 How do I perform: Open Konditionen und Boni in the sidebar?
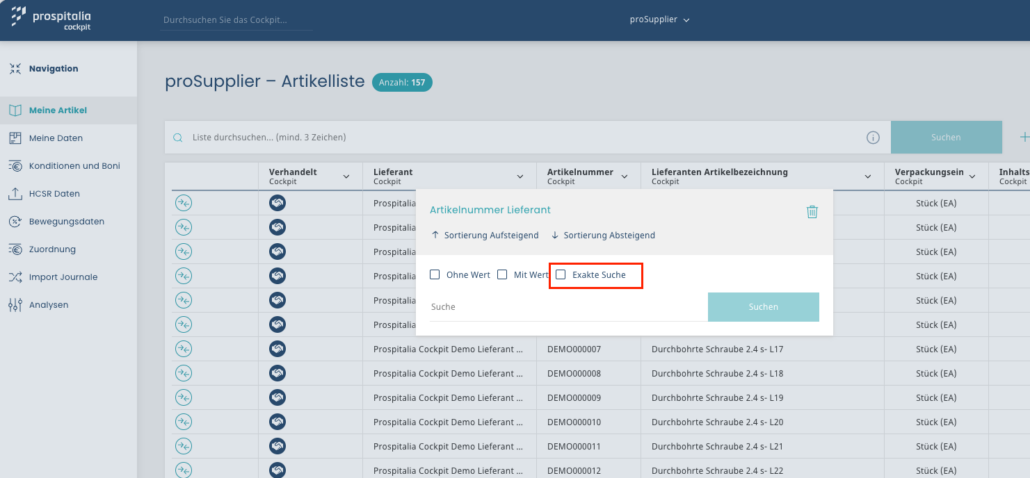point(68,166)
